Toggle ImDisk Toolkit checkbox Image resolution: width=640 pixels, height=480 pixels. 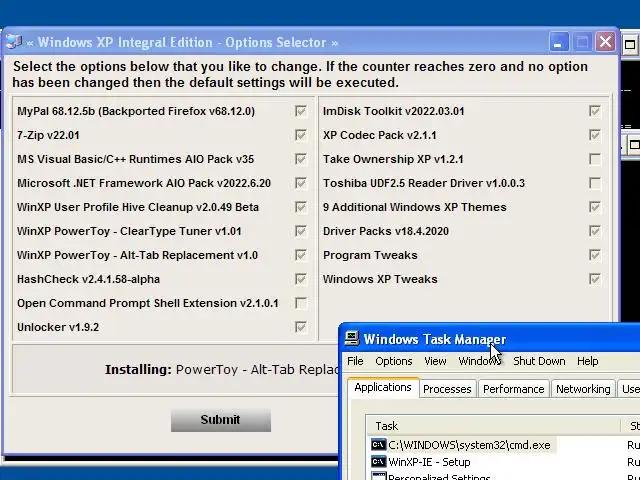point(595,111)
